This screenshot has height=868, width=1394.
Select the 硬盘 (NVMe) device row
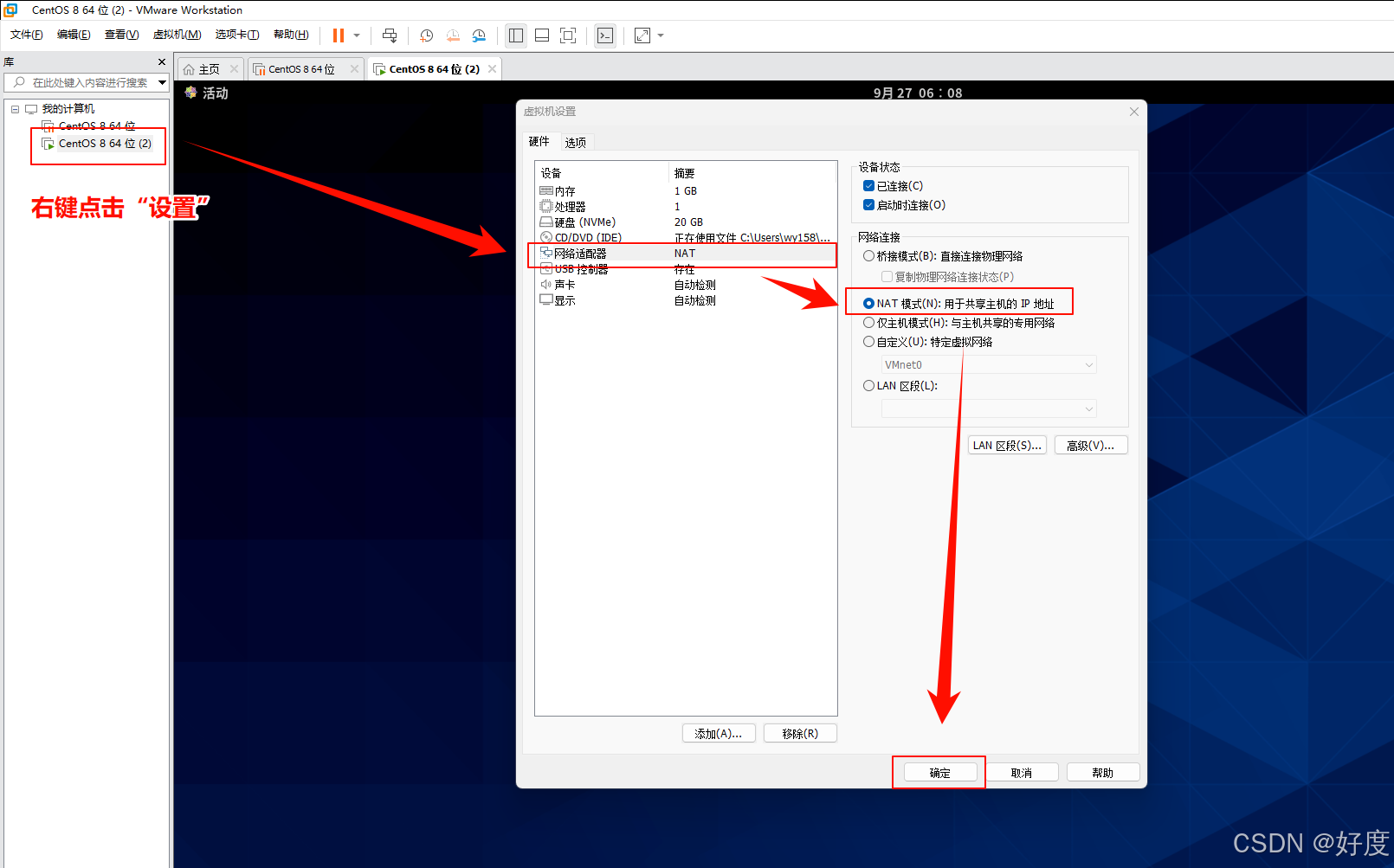point(686,222)
